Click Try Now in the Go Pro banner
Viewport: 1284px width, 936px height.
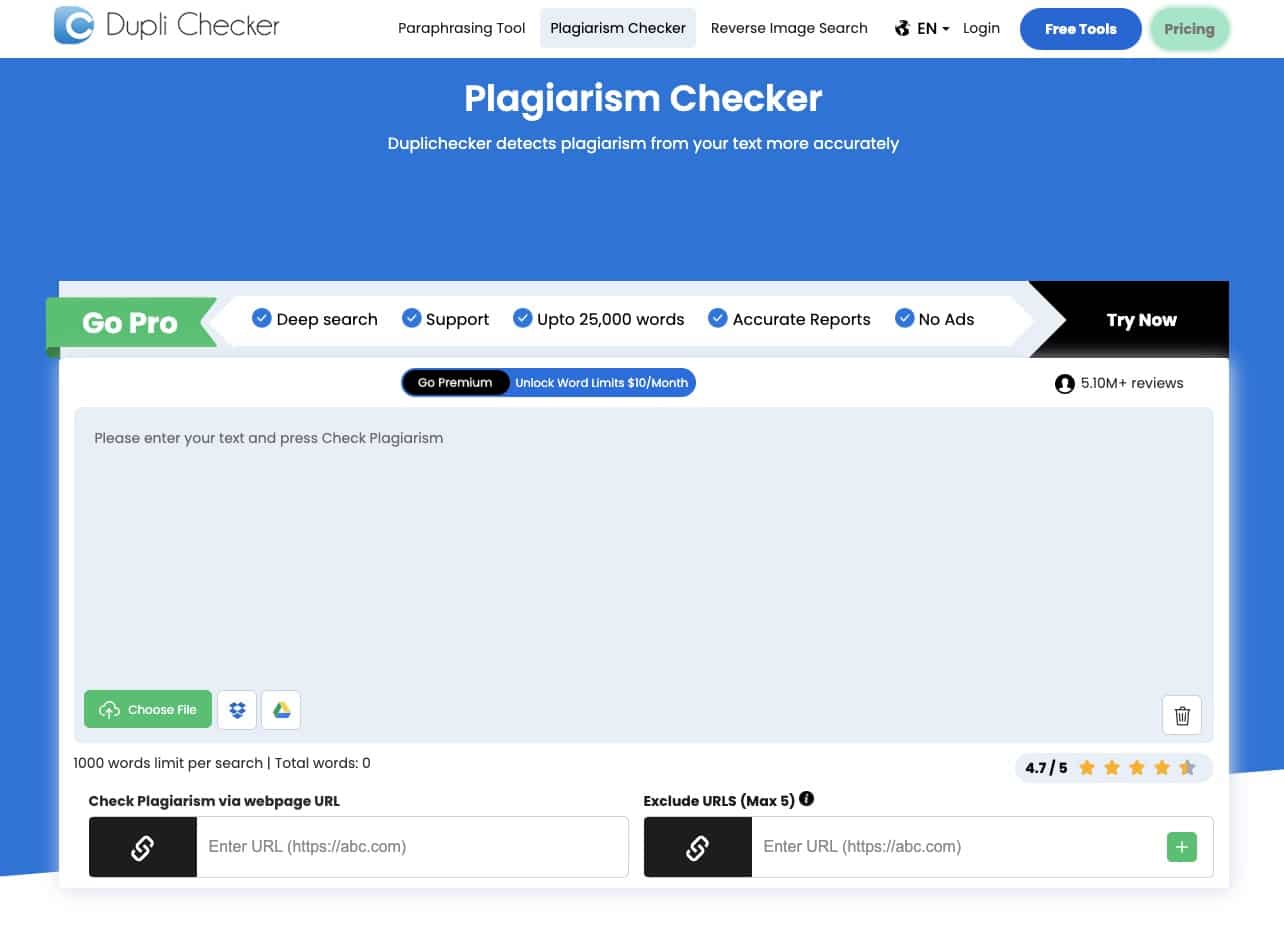(x=1141, y=319)
